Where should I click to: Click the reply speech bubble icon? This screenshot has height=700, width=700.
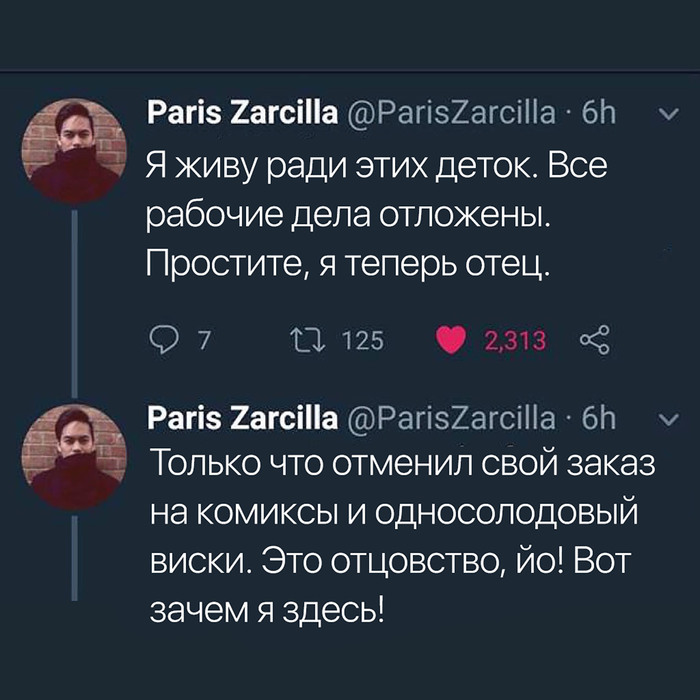coord(162,342)
